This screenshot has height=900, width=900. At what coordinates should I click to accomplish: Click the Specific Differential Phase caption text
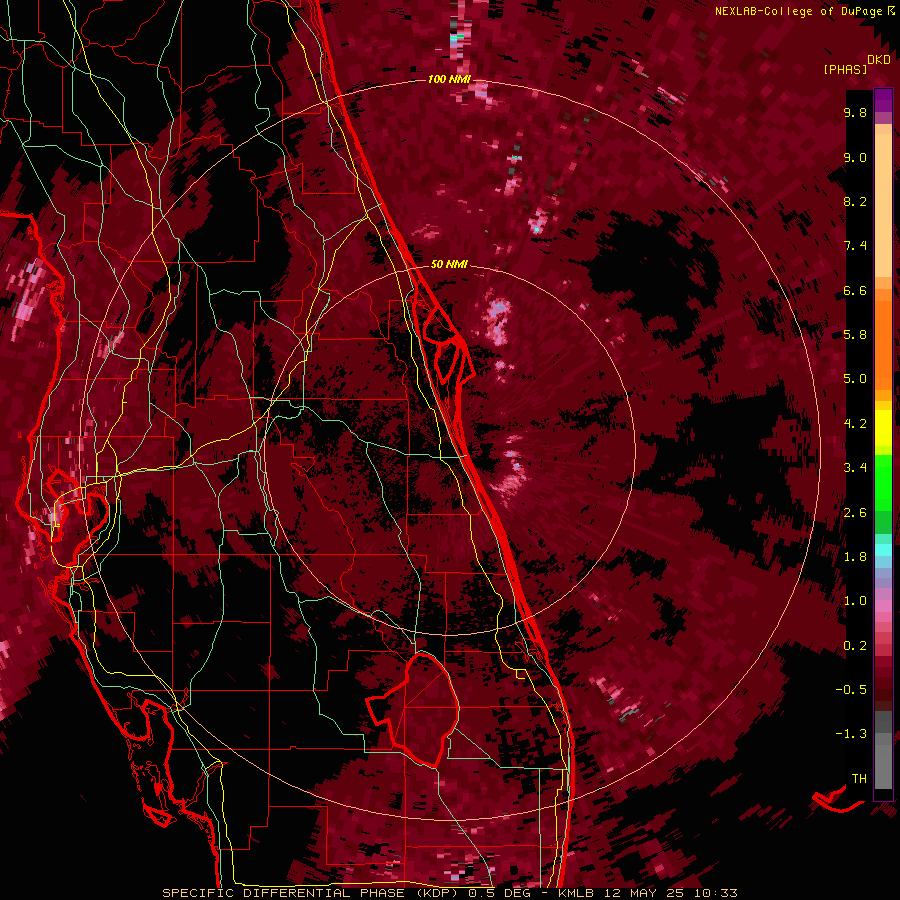(449, 893)
